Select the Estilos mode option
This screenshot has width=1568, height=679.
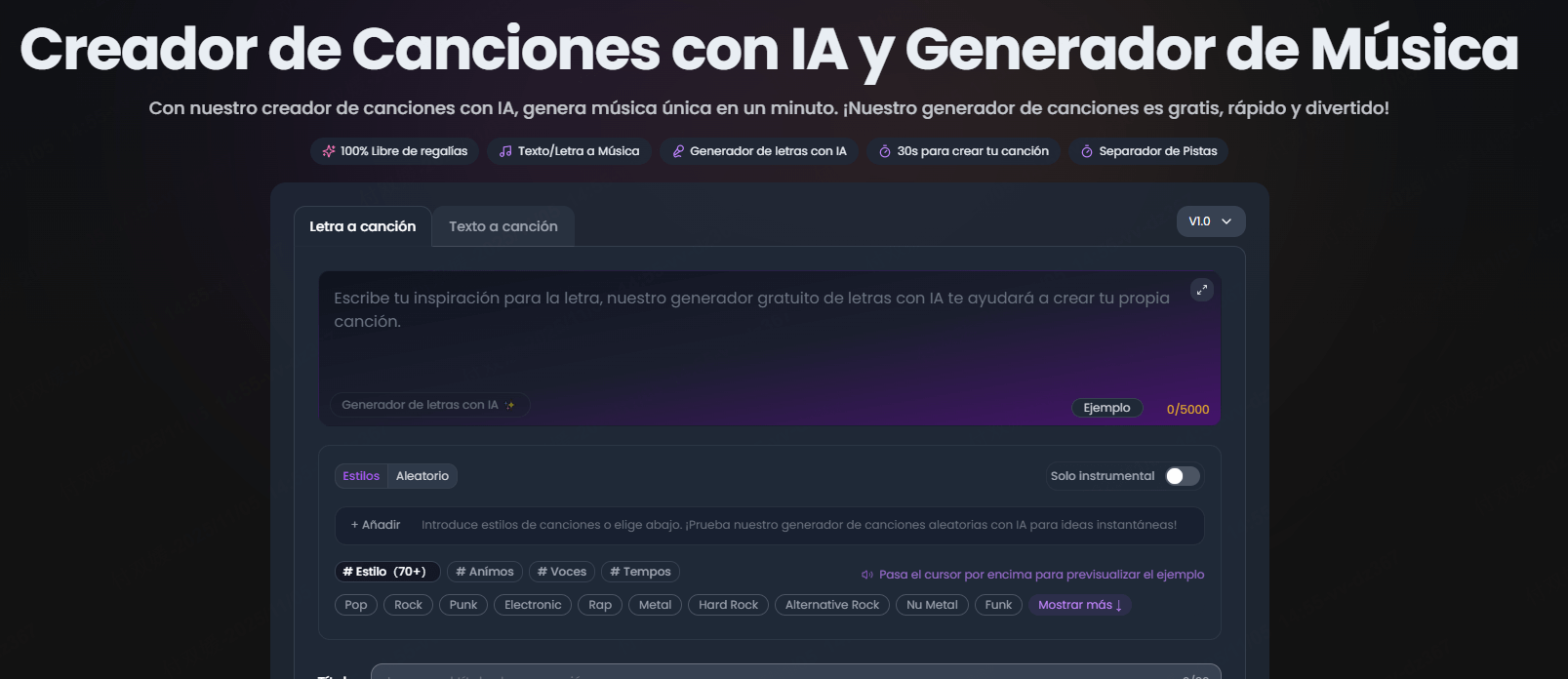coord(361,476)
